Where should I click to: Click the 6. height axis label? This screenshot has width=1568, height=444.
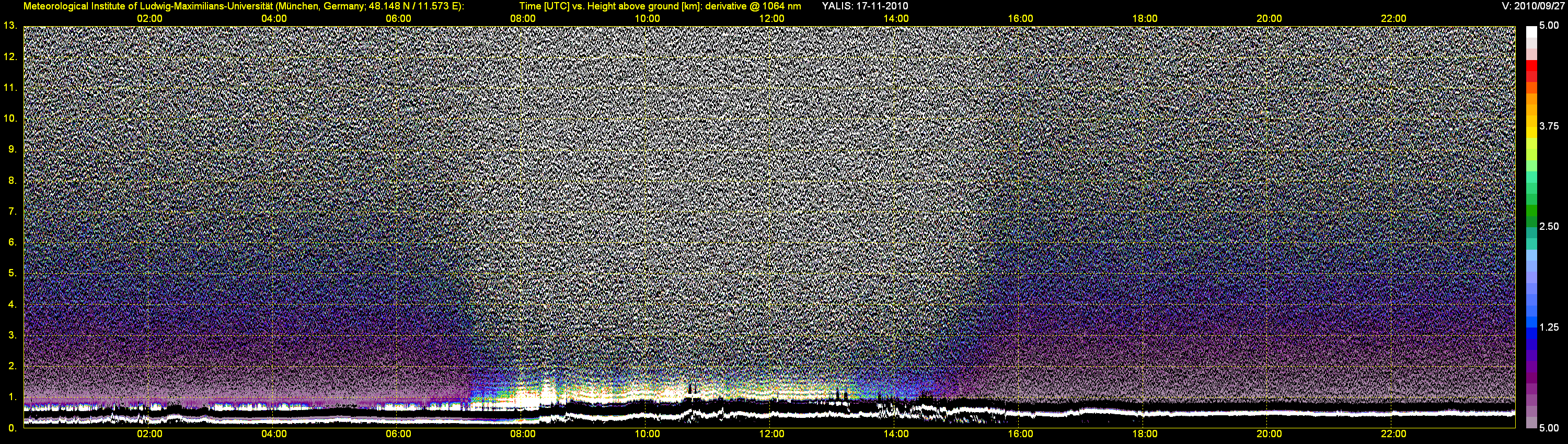click(x=13, y=242)
